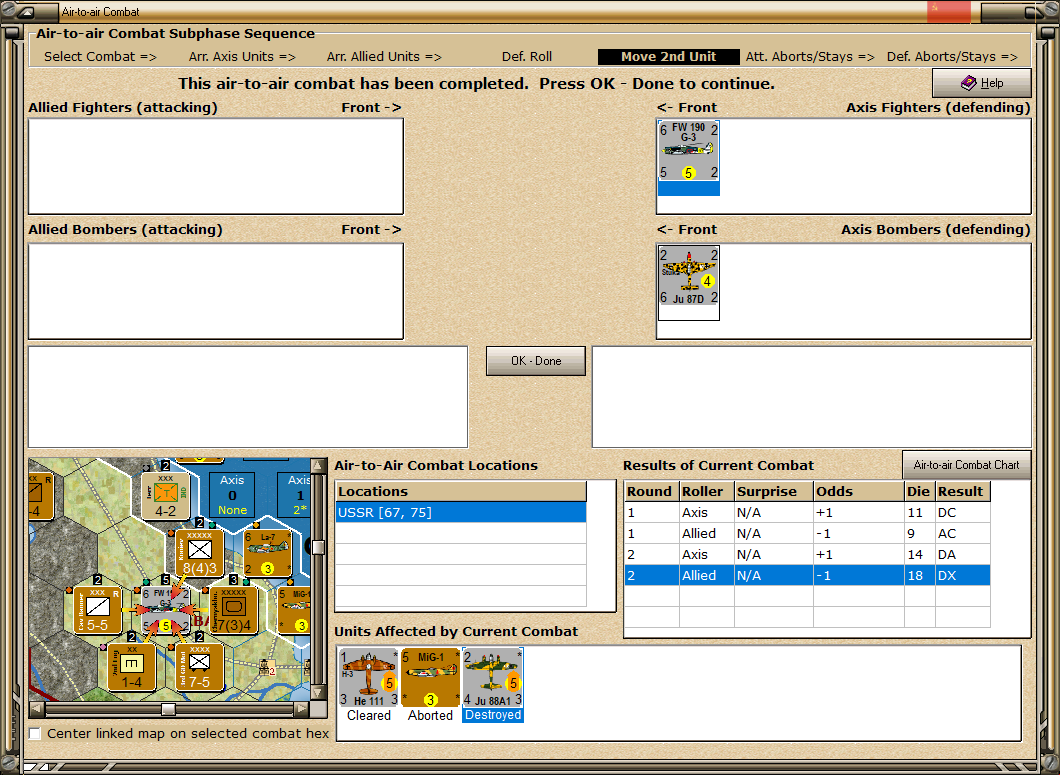Click the He 111 cleared unit counter

click(x=368, y=678)
